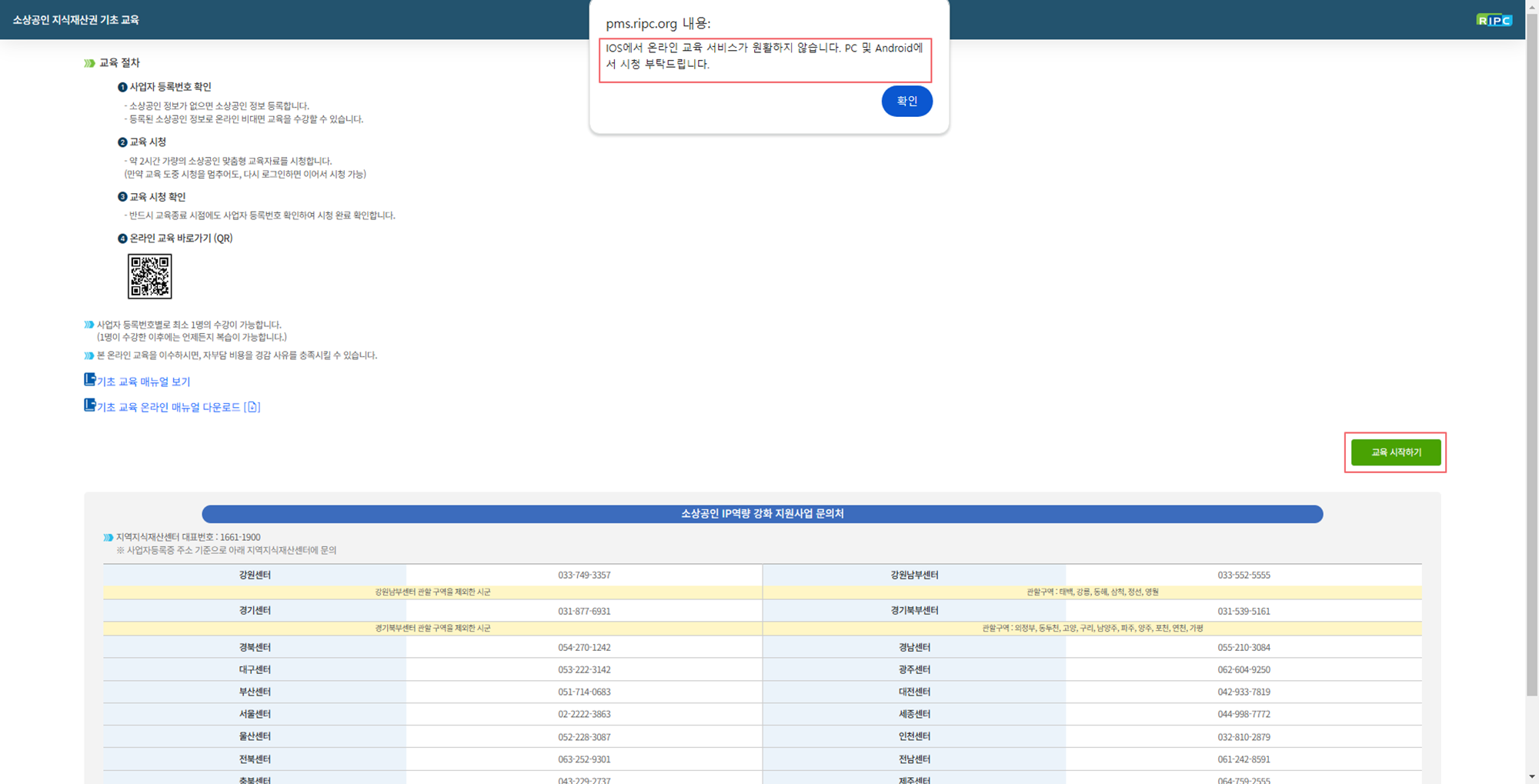
Task: Click the 소상공인 지식재산권 기초 교육 header title
Action: tap(75, 20)
